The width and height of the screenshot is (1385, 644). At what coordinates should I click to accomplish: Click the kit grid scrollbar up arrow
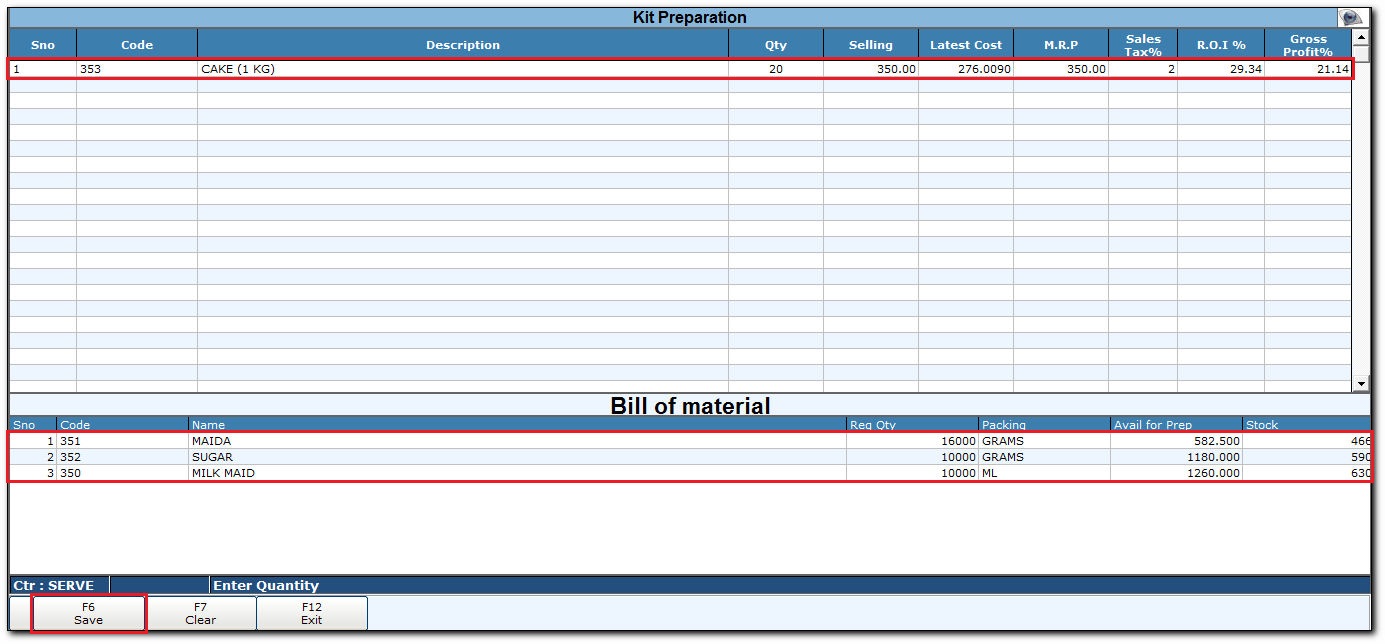pyautogui.click(x=1361, y=37)
